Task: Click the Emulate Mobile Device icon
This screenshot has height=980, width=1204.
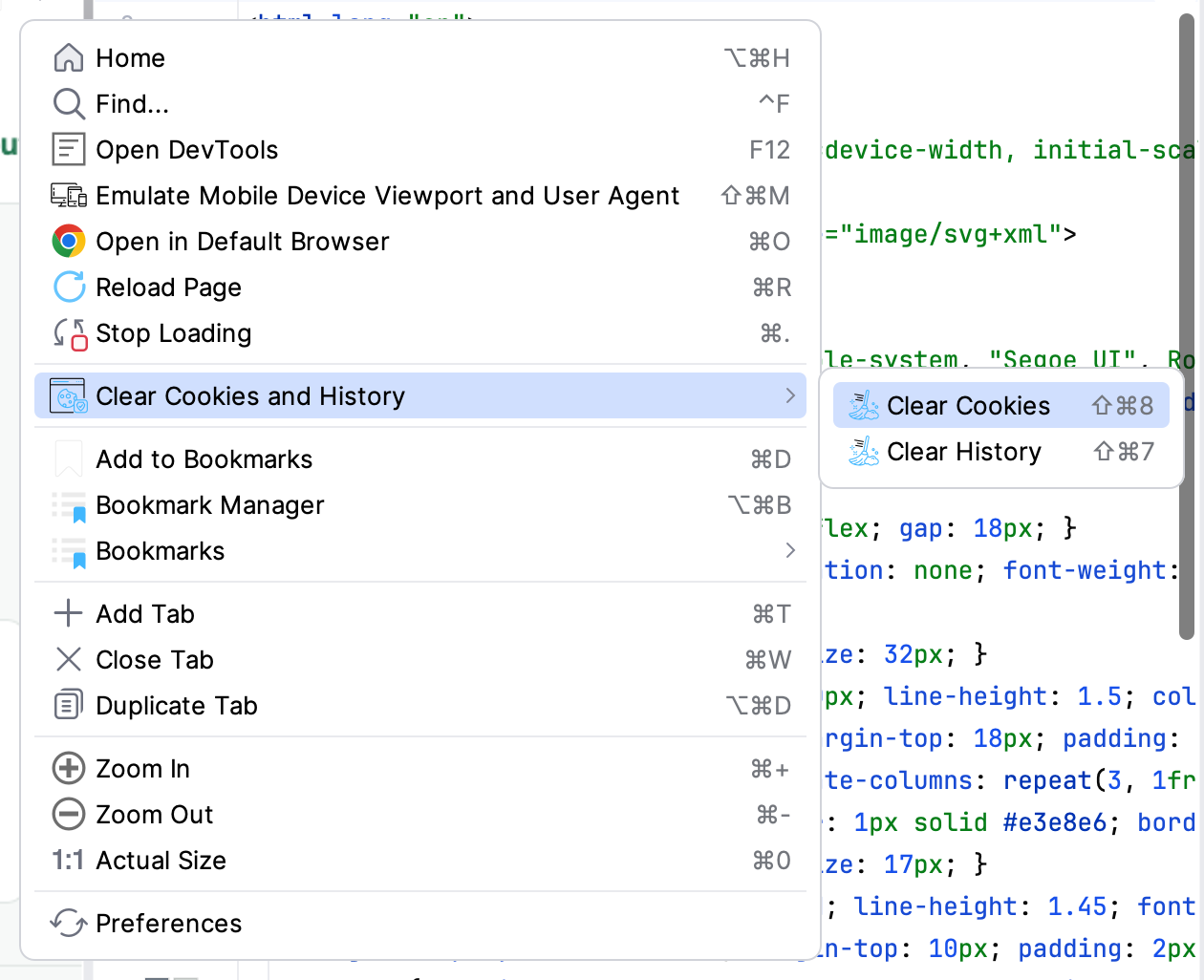Action: (69, 196)
